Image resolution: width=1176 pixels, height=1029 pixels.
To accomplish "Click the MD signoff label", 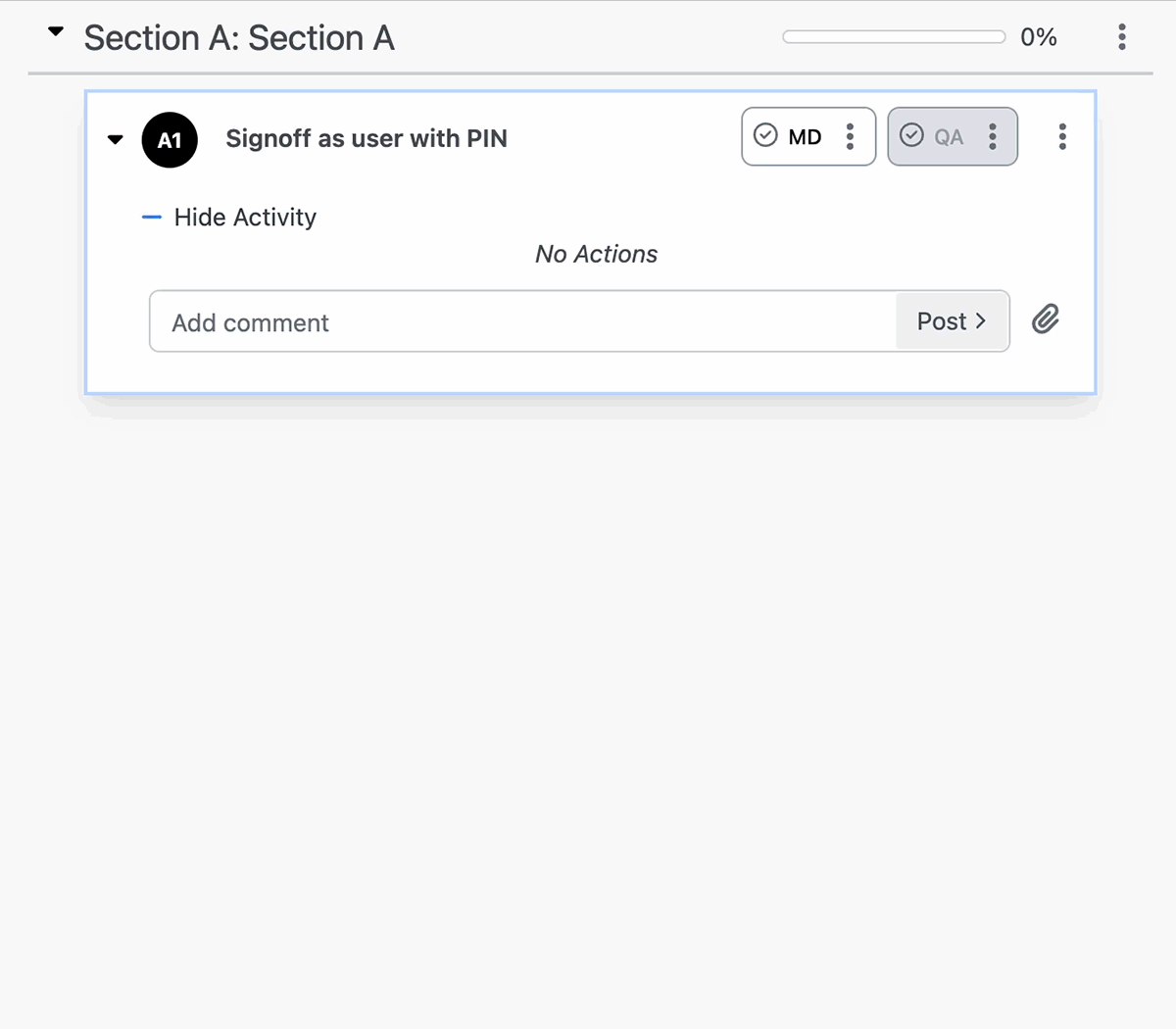I will pos(805,137).
